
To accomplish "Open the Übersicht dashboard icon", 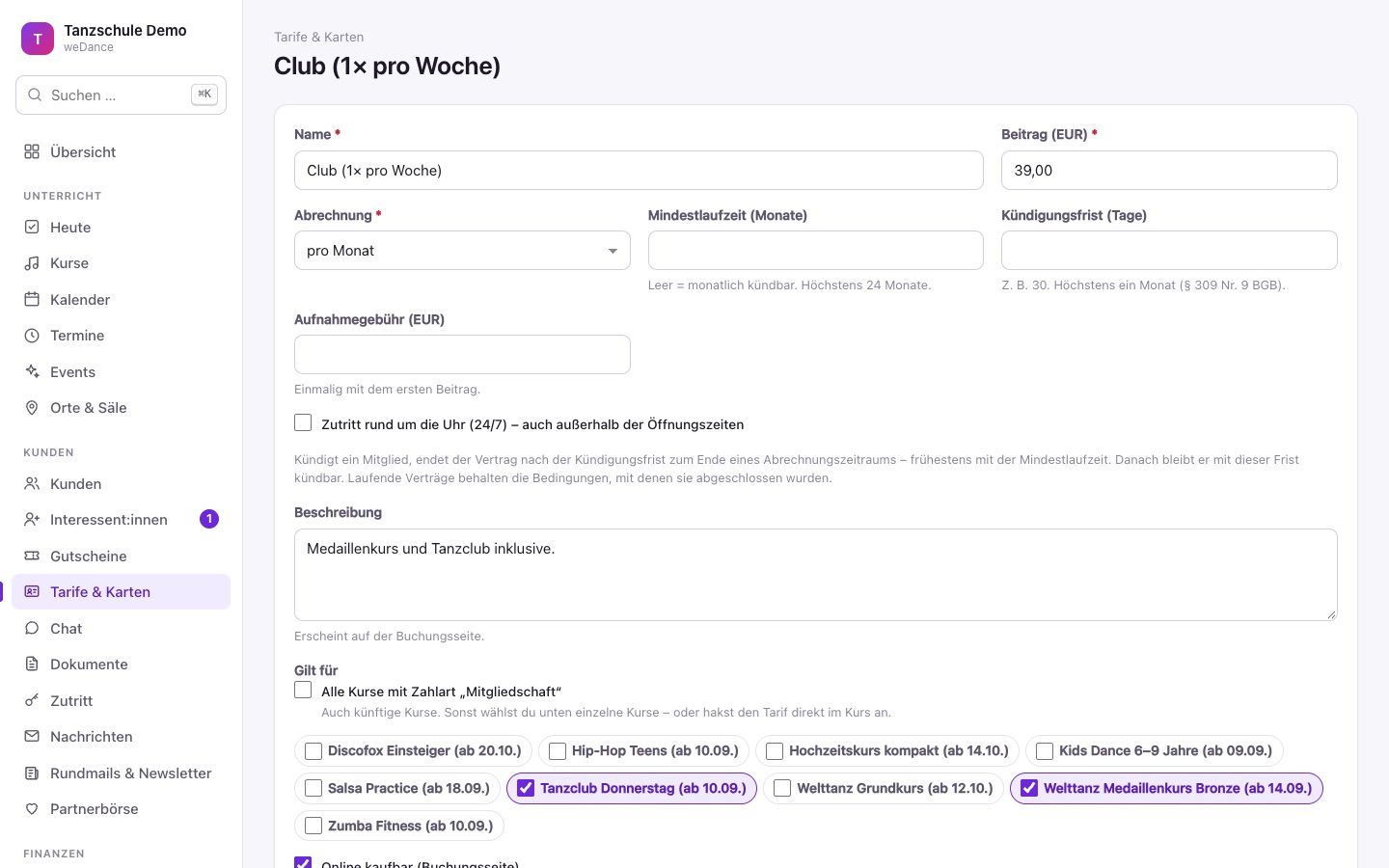I will click(x=32, y=151).
